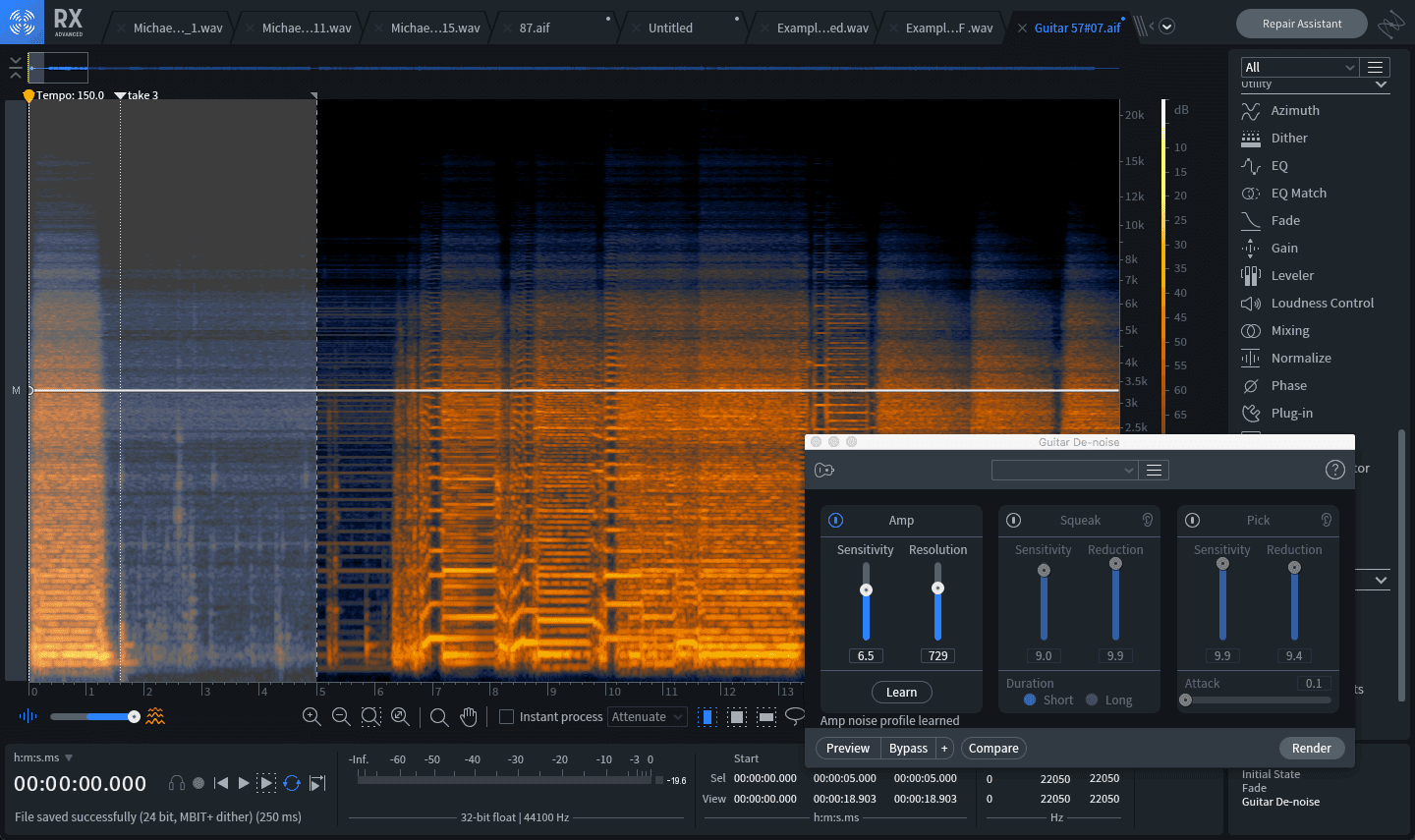Open the Gain module
1415x840 pixels.
click(x=1284, y=249)
